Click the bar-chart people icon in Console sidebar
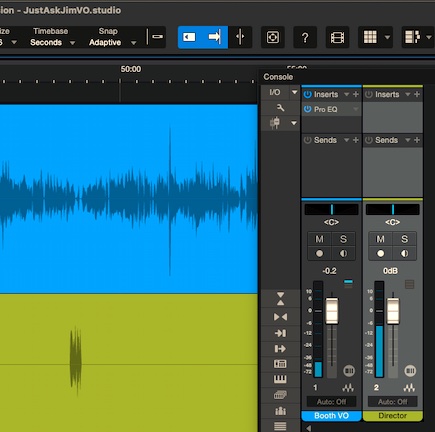The width and height of the screenshot is (435, 432). click(x=280, y=411)
